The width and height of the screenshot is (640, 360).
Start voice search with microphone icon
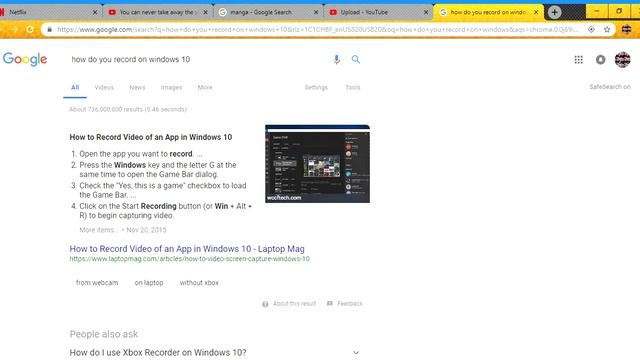tap(336, 59)
